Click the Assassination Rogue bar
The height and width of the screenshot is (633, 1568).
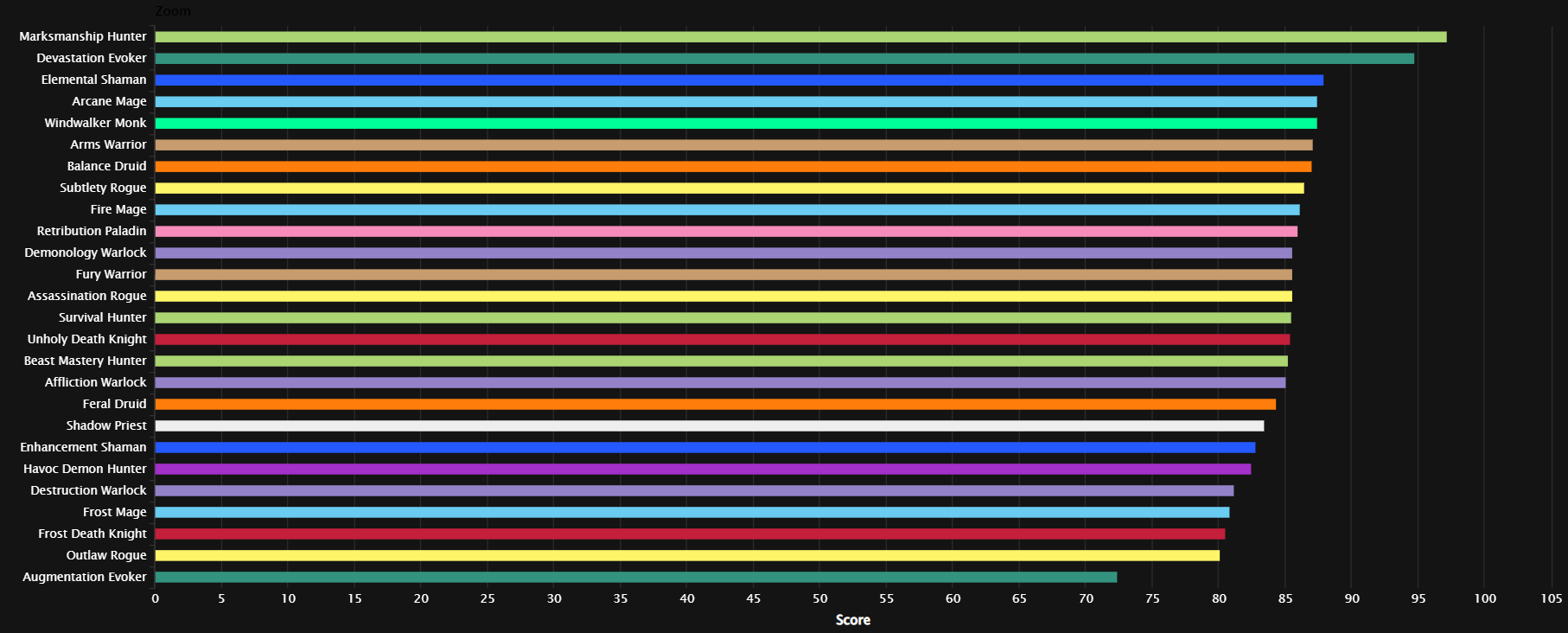723,296
